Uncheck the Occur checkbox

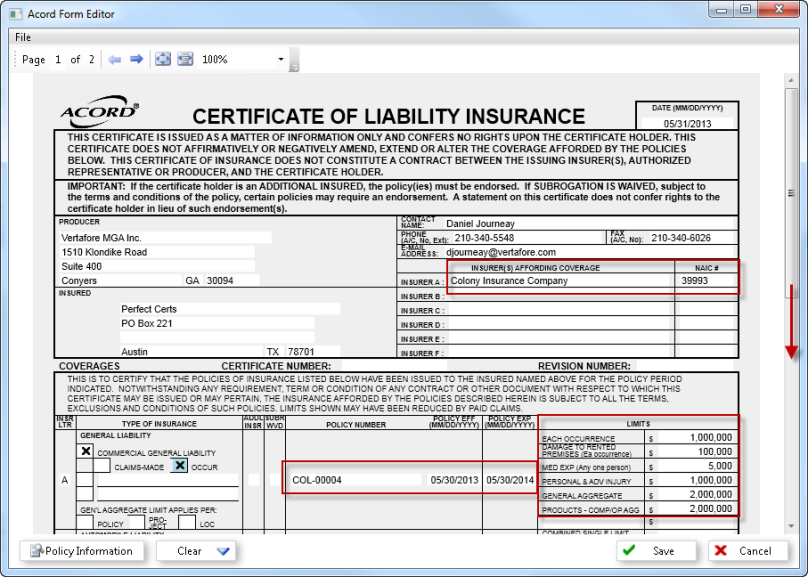180,465
